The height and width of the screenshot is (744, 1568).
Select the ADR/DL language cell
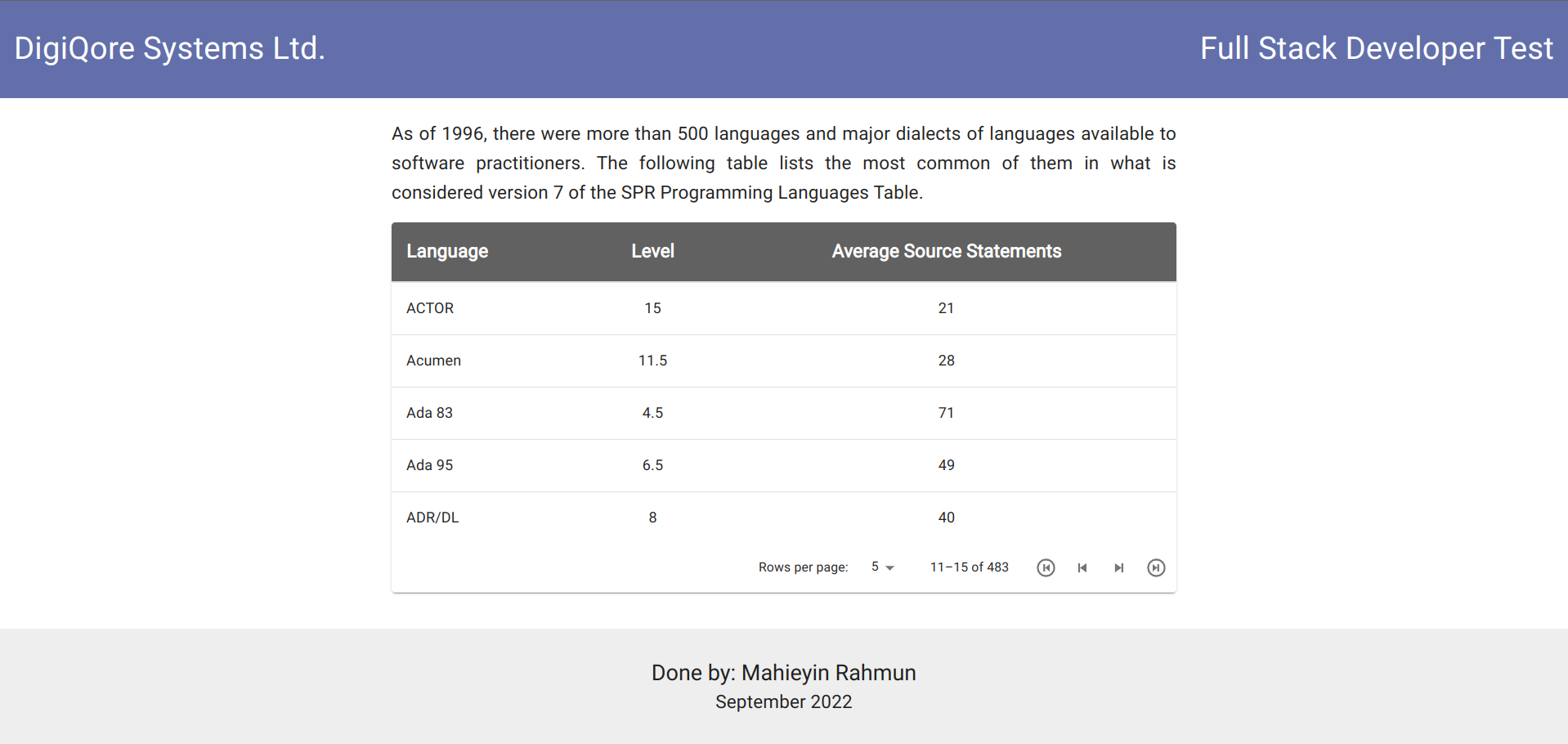pyautogui.click(x=432, y=518)
